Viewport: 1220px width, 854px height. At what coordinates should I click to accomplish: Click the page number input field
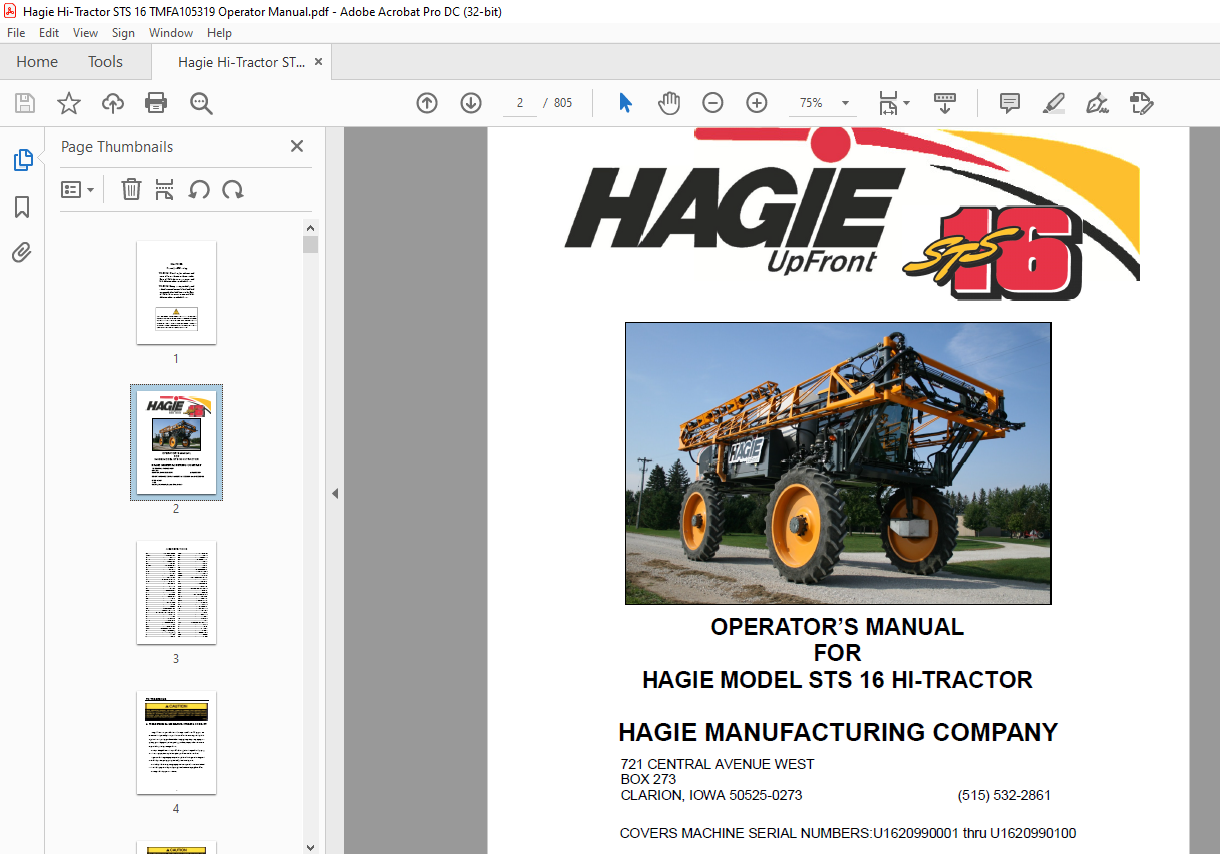(520, 103)
